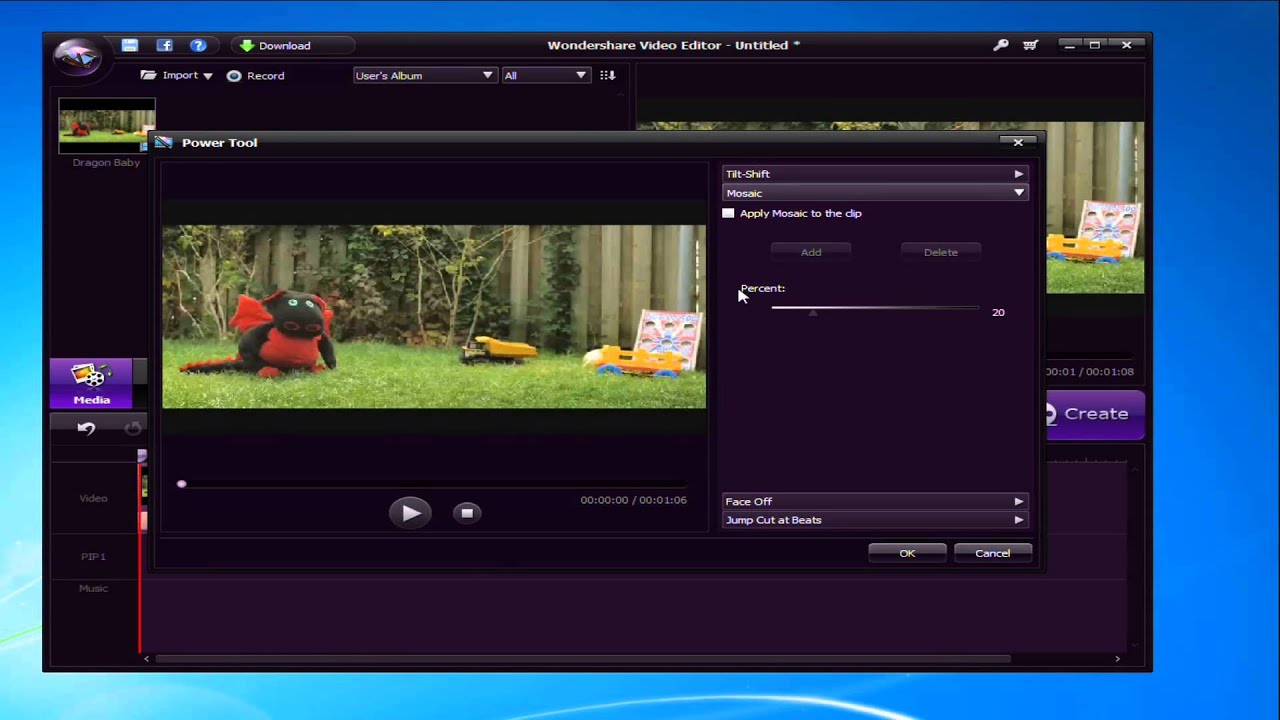
Task: Click the green Download button
Action: tap(293, 45)
